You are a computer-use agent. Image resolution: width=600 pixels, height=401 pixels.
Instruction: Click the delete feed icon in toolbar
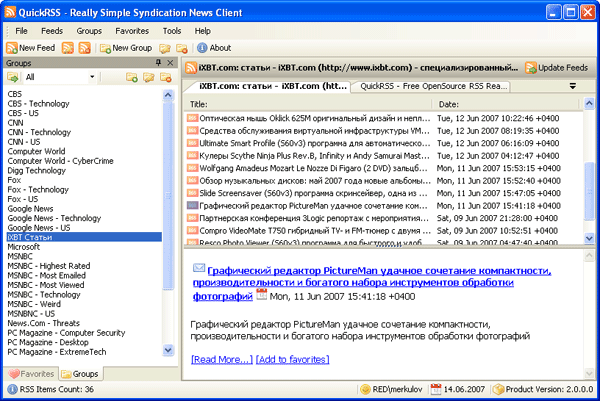84,48
